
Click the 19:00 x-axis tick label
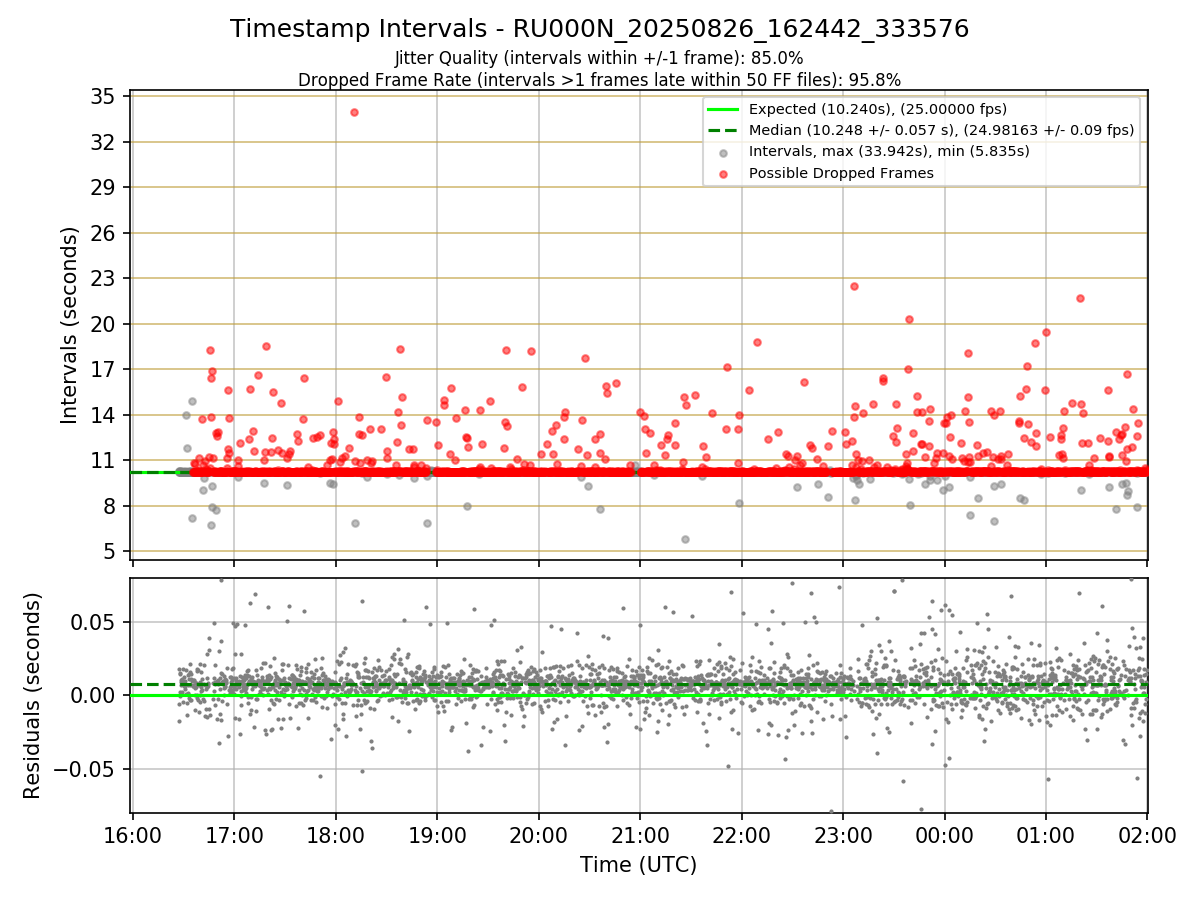tap(437, 834)
